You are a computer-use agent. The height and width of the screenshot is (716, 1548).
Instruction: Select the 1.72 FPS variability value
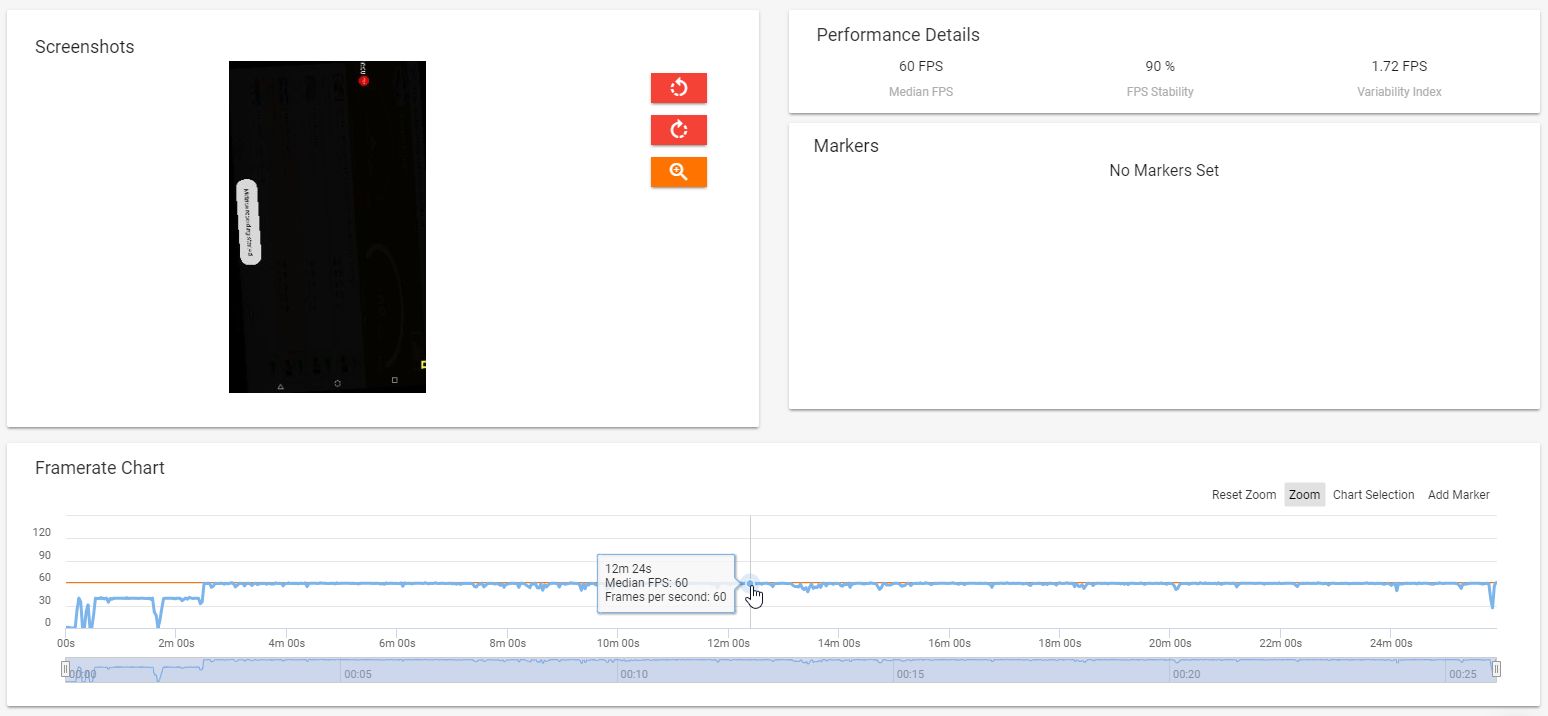point(1399,67)
